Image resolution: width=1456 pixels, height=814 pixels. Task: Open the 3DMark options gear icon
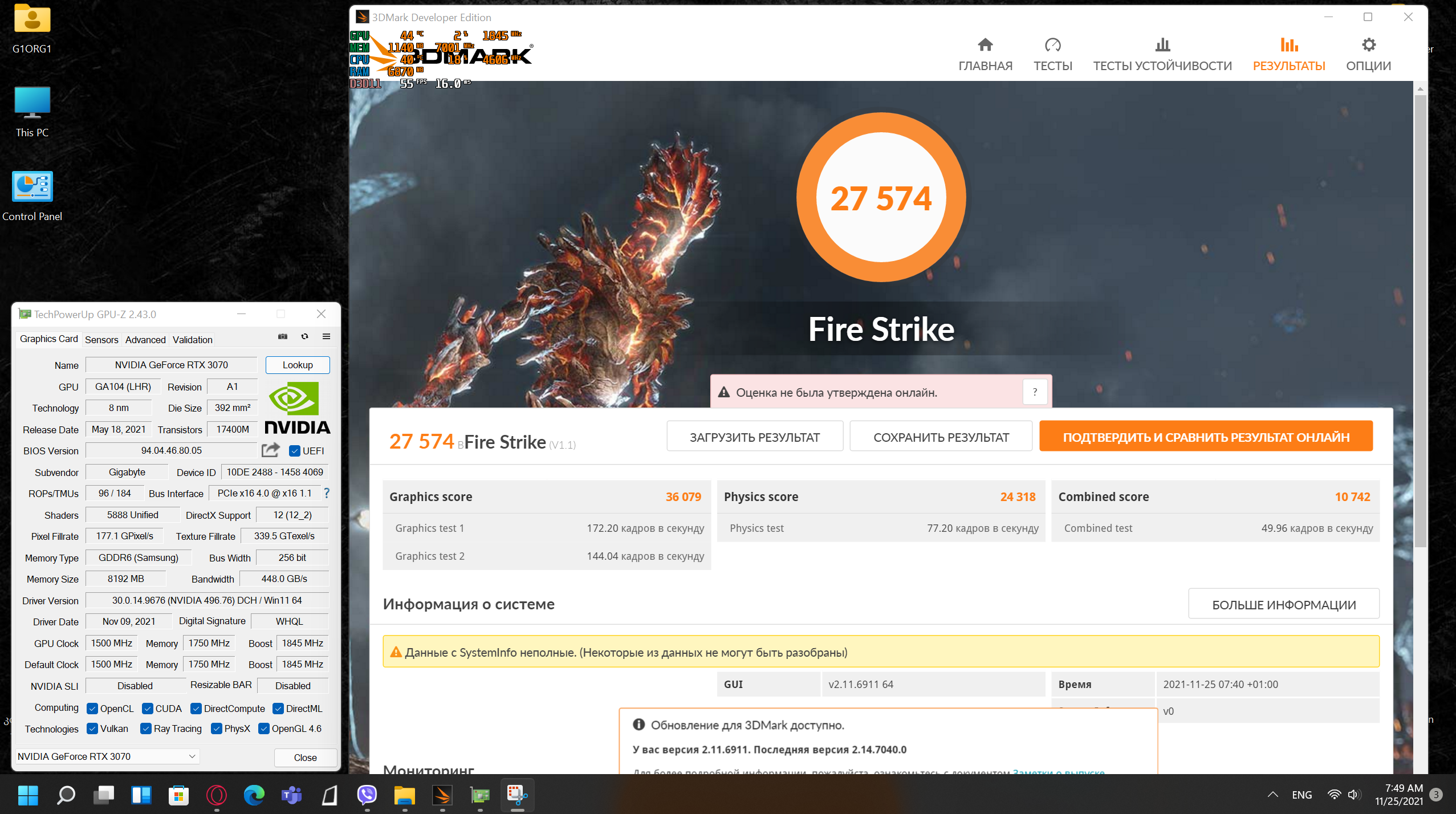coord(1368,45)
